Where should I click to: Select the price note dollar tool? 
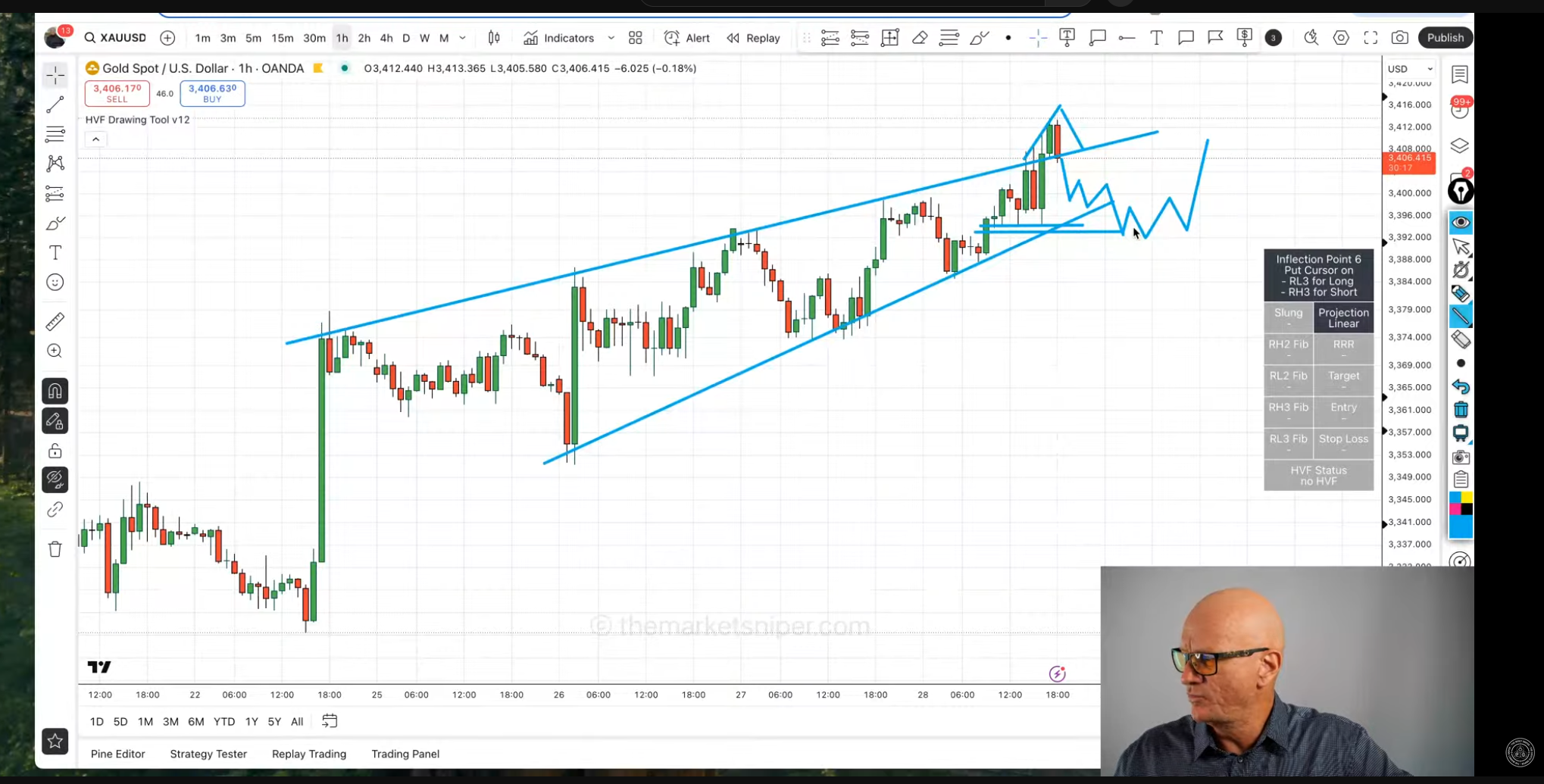click(x=1245, y=38)
